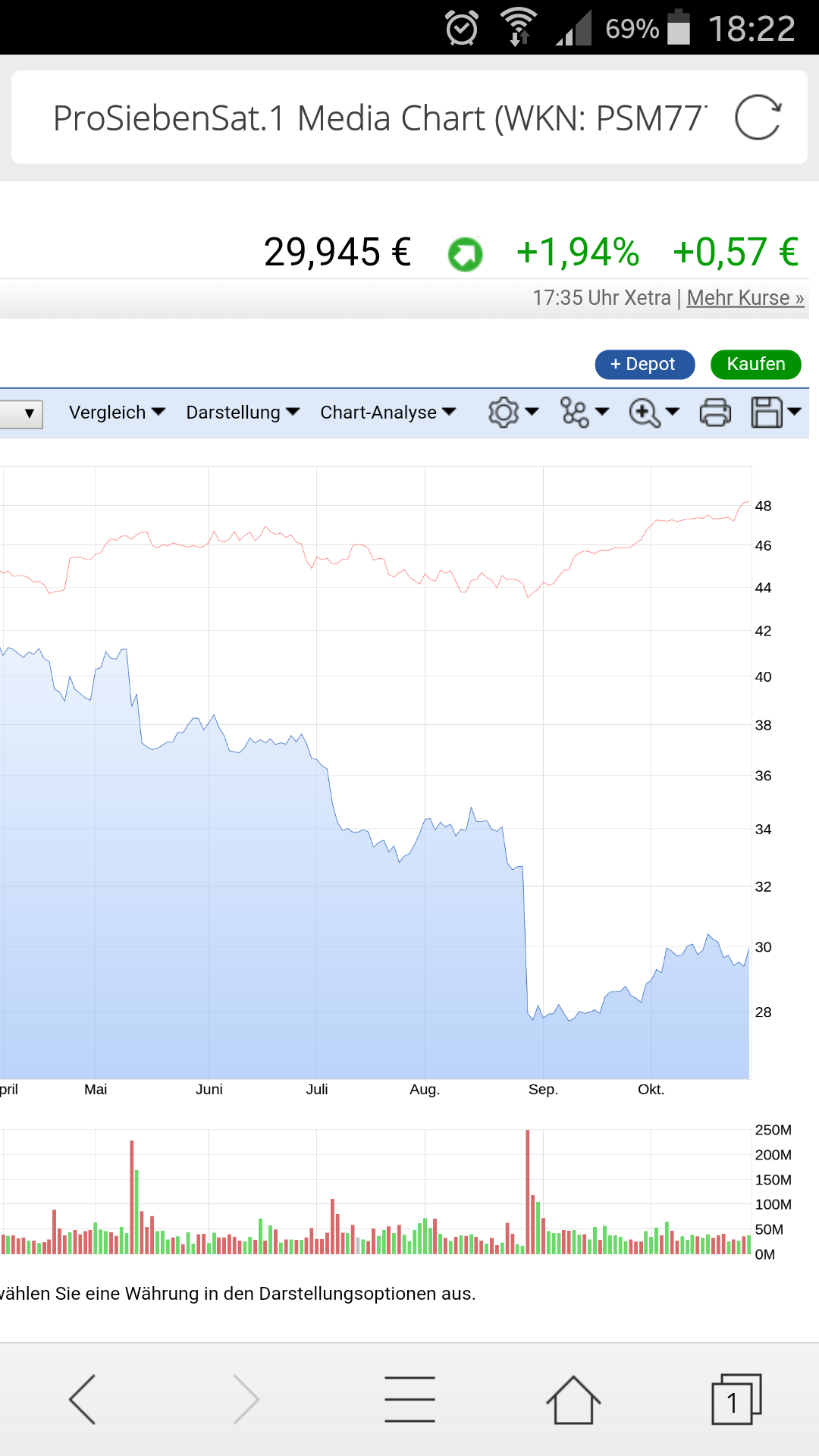Tap the ProSiebenSat.1 page title field

pyautogui.click(x=379, y=118)
